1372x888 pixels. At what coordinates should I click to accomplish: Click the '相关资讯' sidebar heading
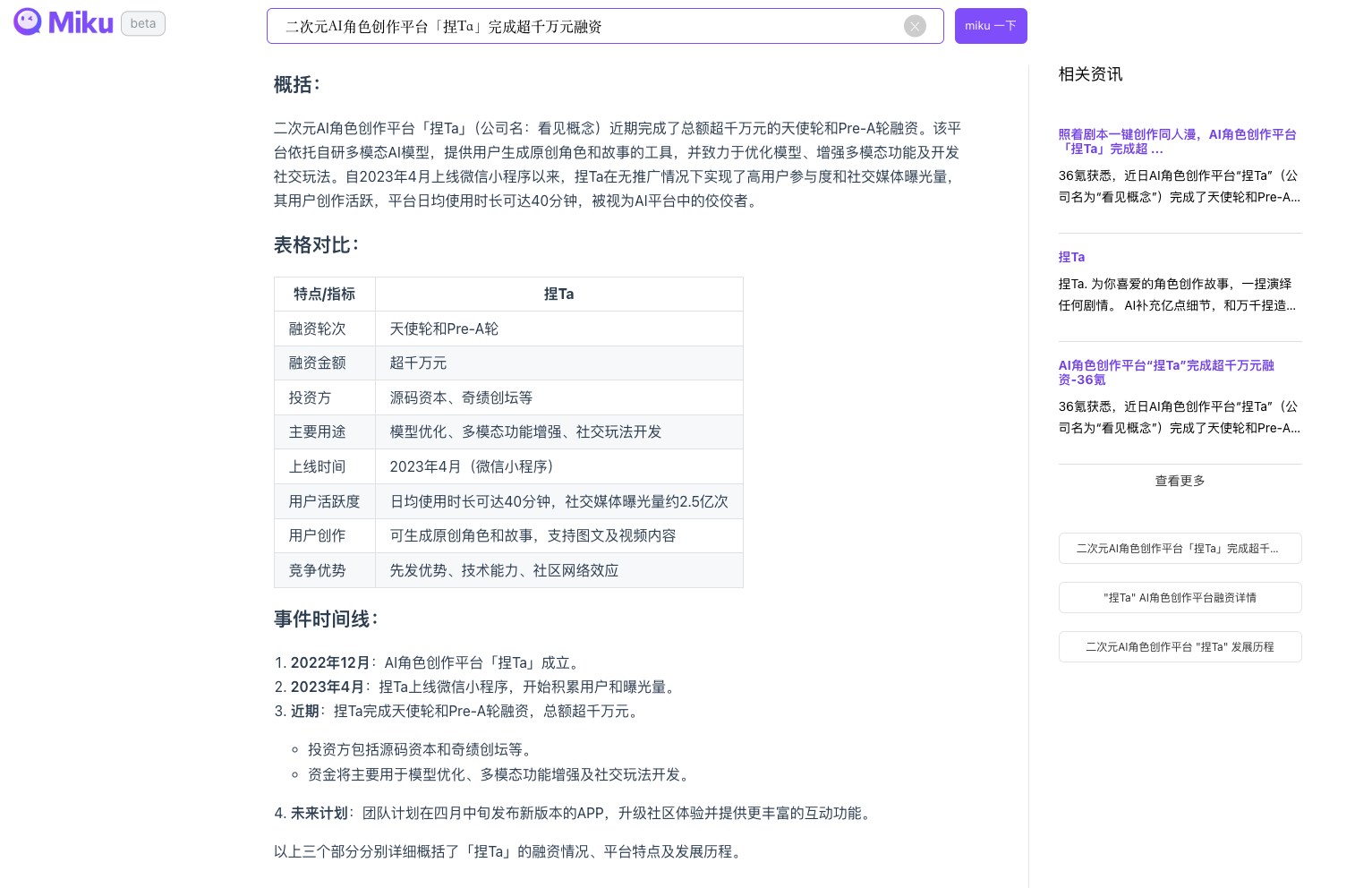tap(1090, 74)
